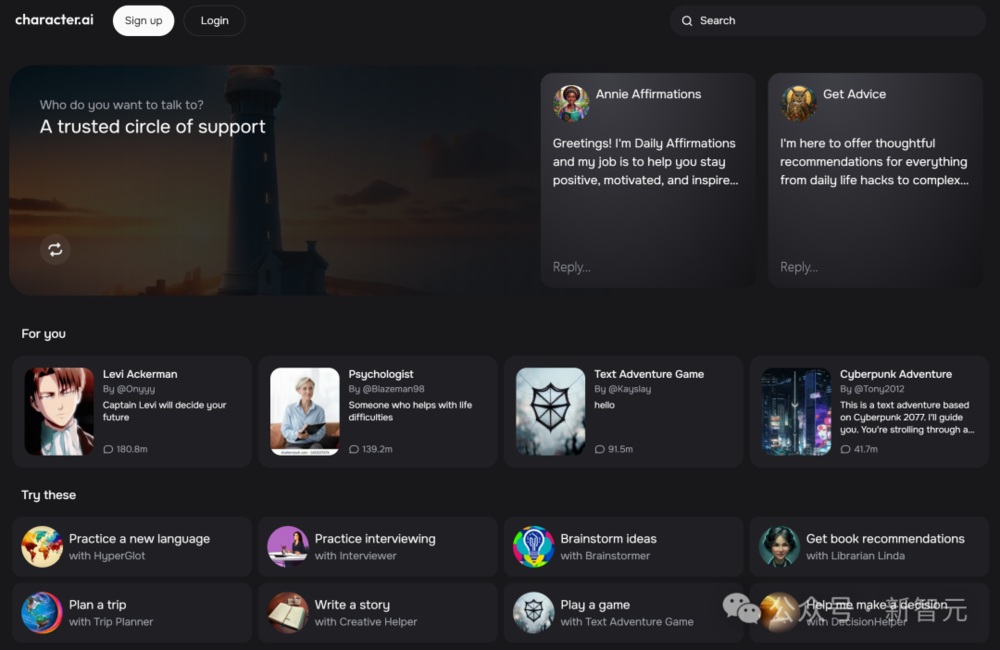Click the search magnifier icon
The height and width of the screenshot is (650, 1000).
(x=687, y=21)
